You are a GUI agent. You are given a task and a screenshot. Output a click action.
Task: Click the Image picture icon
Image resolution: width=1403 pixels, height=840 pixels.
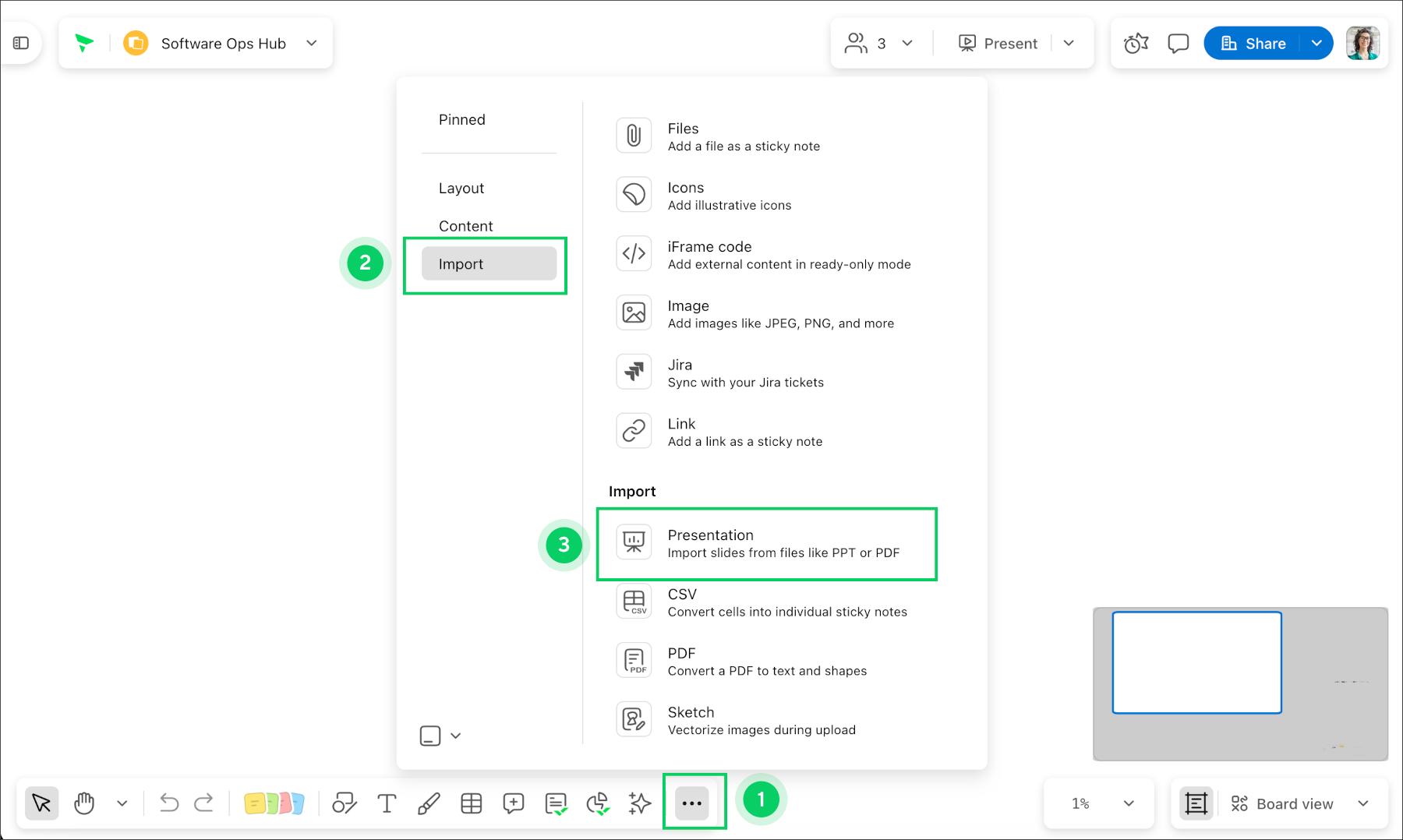(x=634, y=312)
